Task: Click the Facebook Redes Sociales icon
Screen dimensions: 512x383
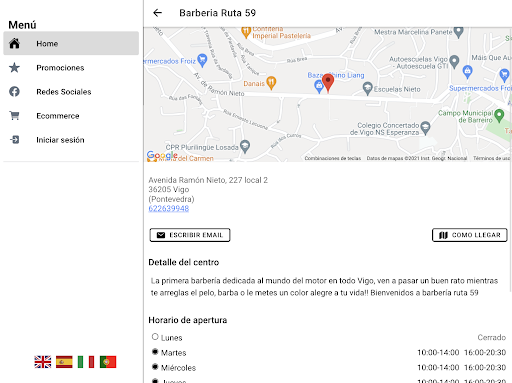Action: pyautogui.click(x=14, y=92)
